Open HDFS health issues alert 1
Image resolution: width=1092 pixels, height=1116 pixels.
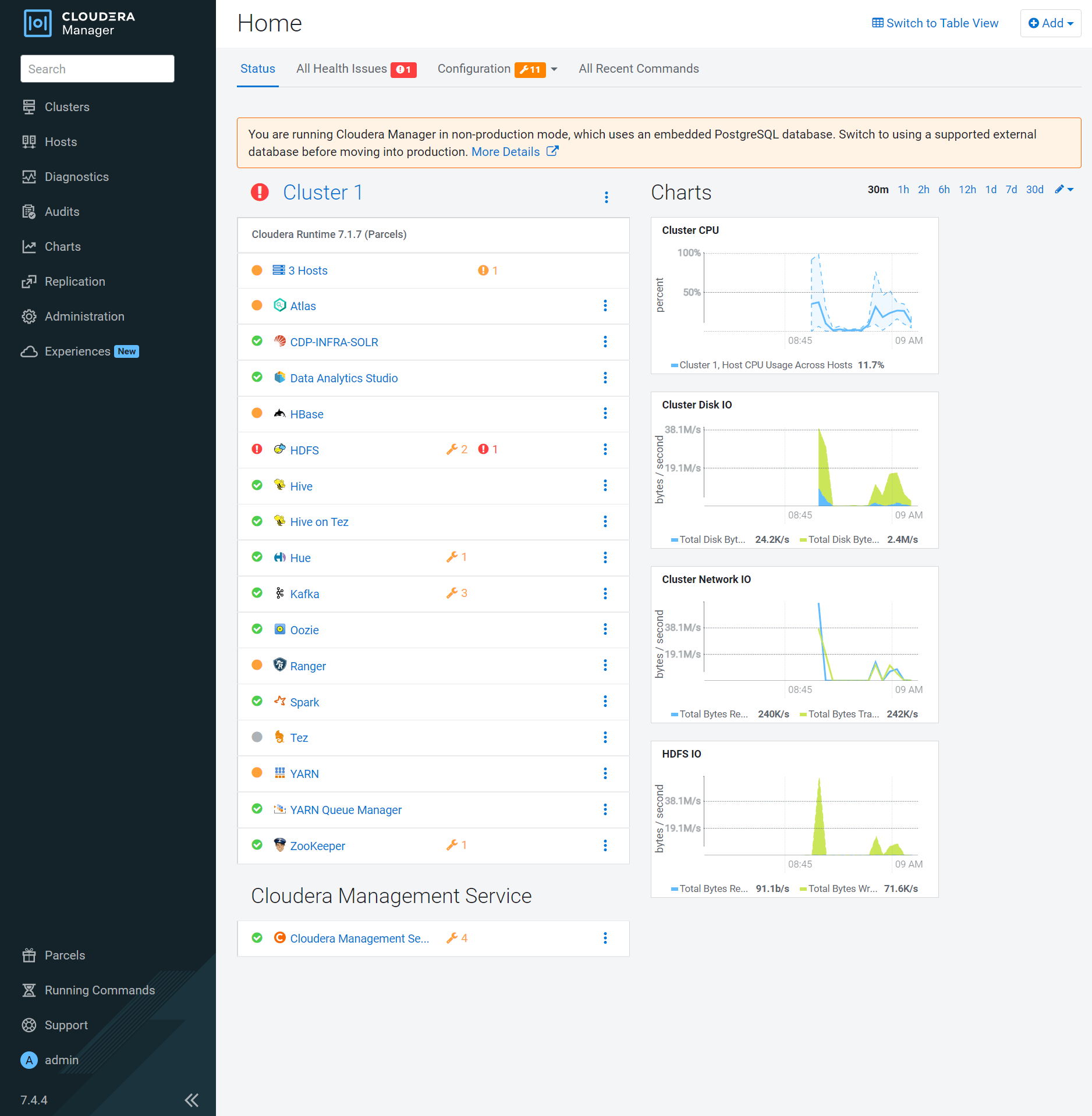488,449
